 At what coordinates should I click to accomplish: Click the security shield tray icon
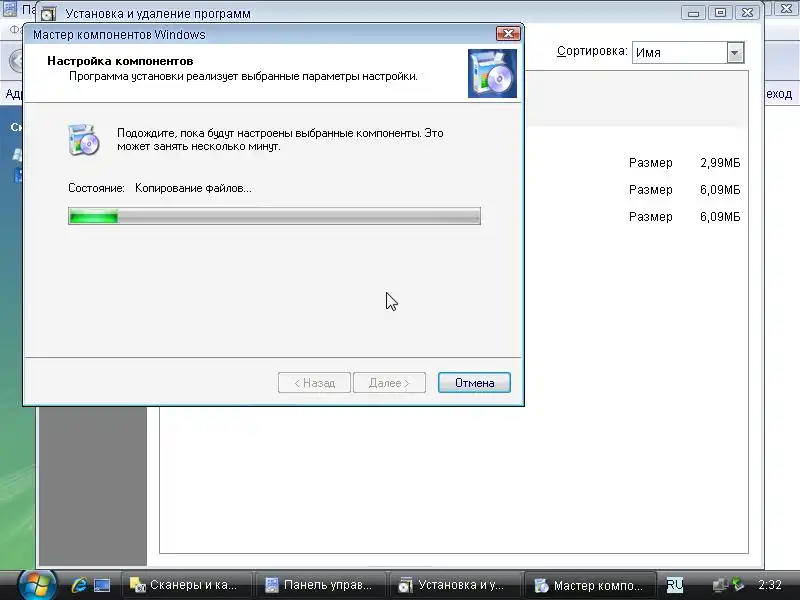pos(738,584)
